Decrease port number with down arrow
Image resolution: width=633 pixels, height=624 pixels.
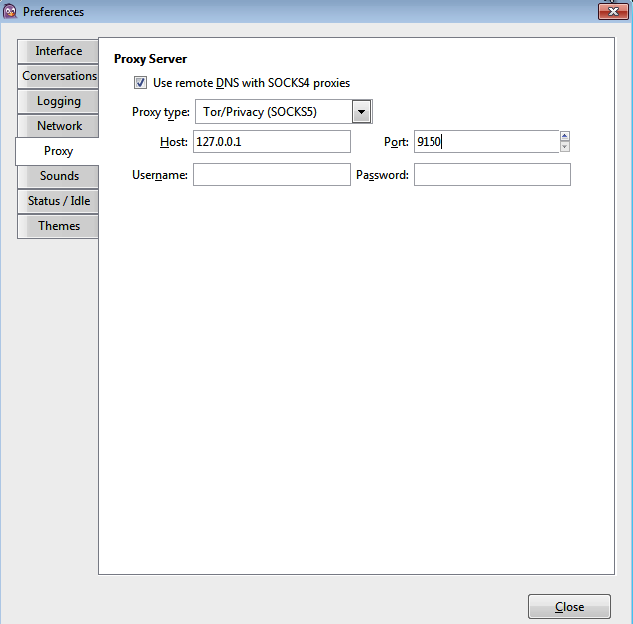pyautogui.click(x=565, y=147)
